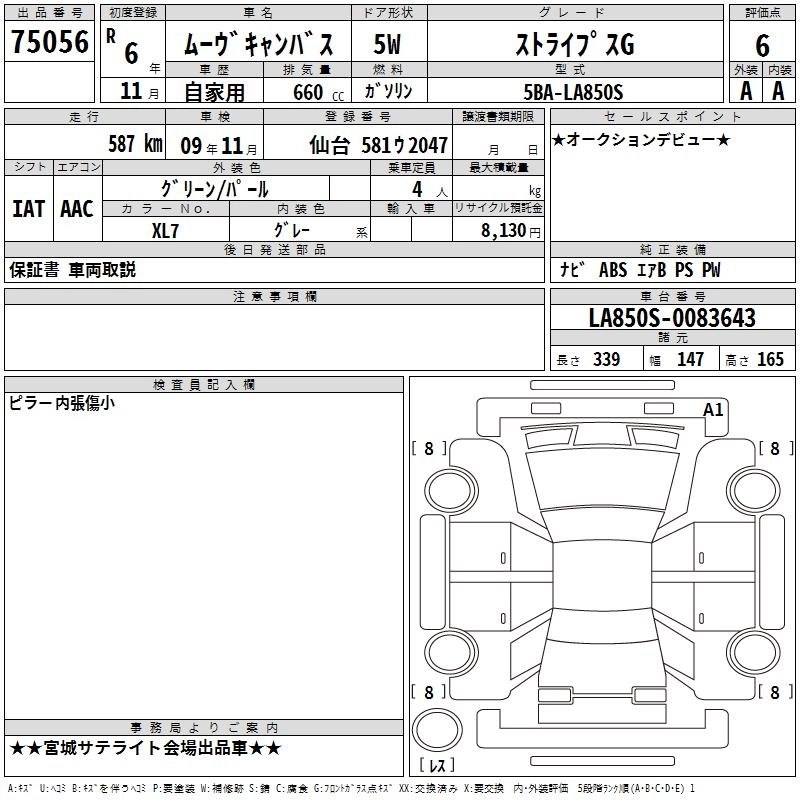The image size is (800, 800).
Task: Select the IAT shift type cell
Action: (28, 209)
